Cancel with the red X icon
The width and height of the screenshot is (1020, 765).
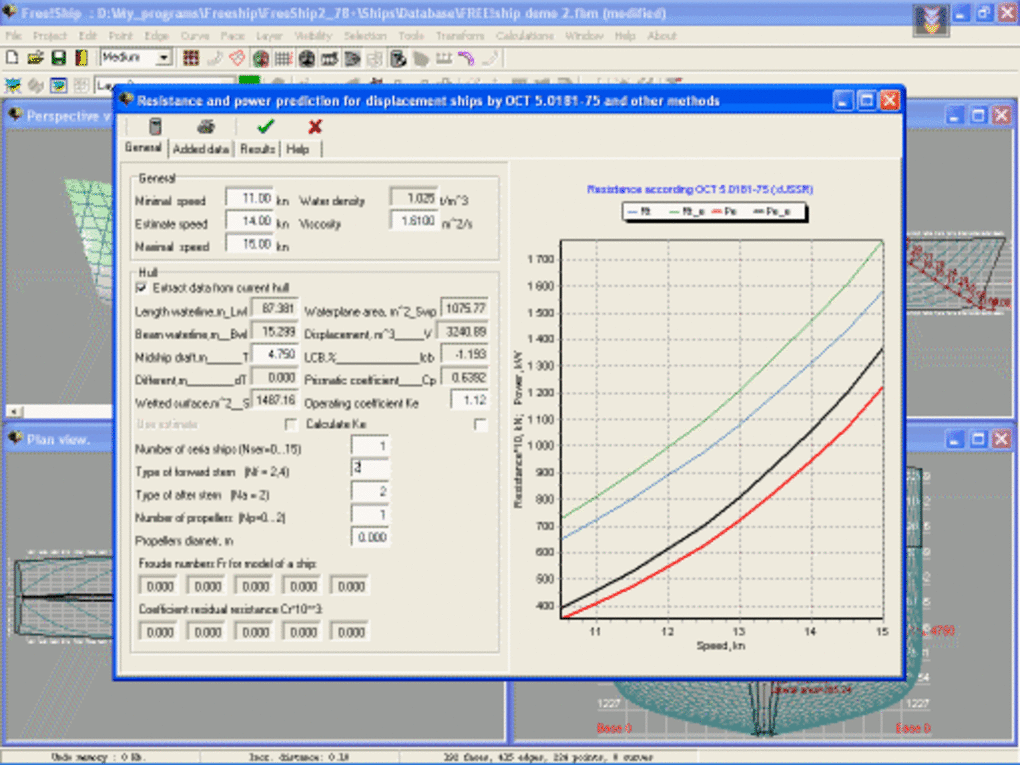[x=315, y=126]
